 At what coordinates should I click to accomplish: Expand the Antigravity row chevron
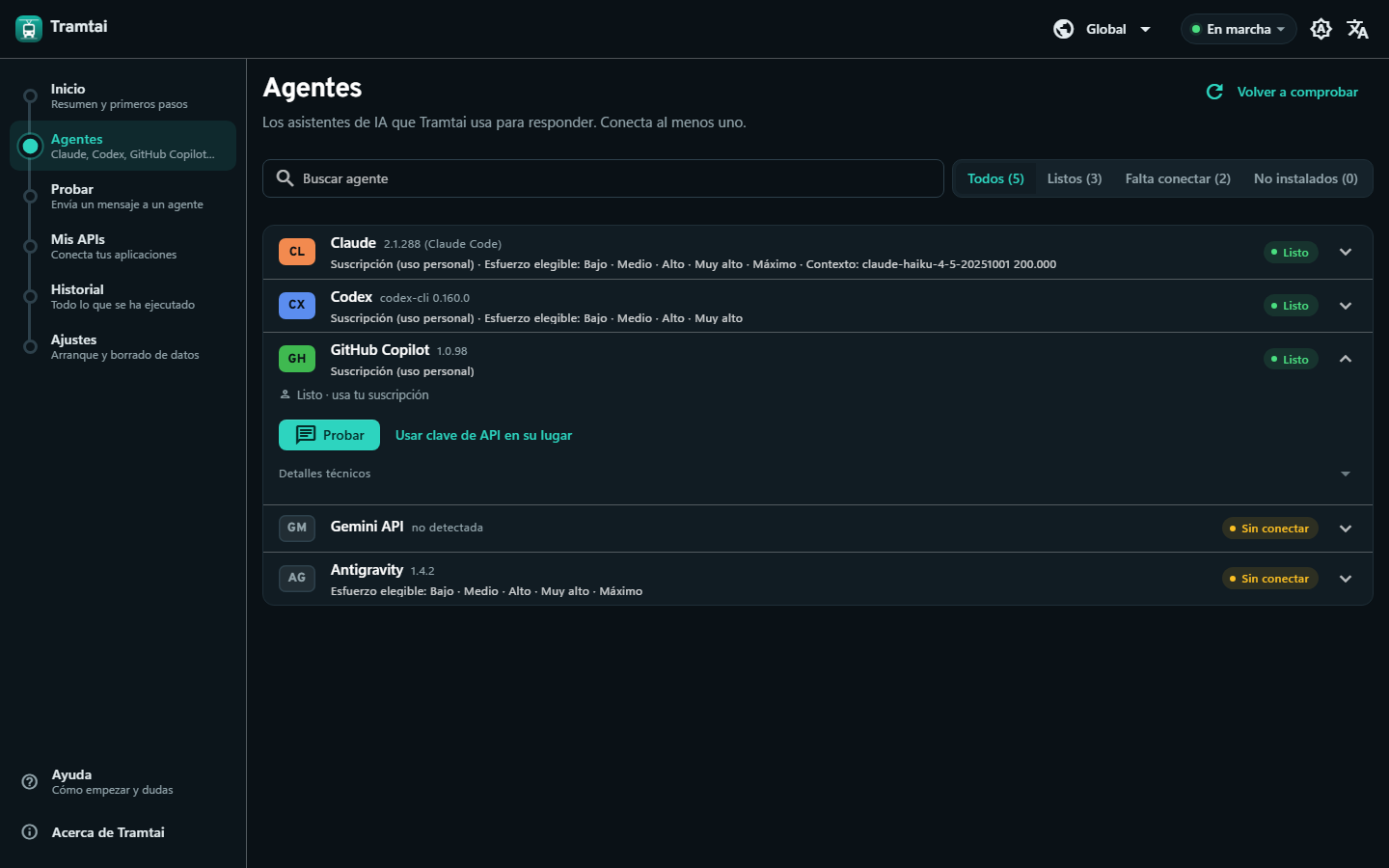pyautogui.click(x=1346, y=579)
